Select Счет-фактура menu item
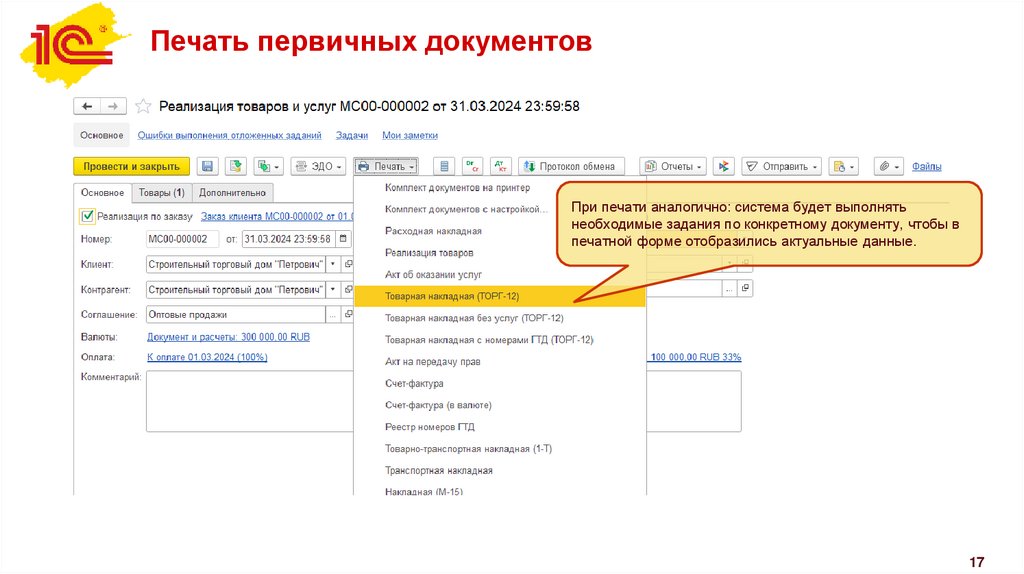Image resolution: width=1024 pixels, height=574 pixels. tap(500, 383)
